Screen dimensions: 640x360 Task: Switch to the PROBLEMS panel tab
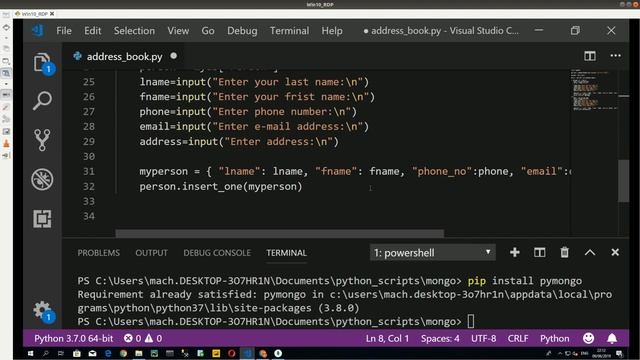99,253
